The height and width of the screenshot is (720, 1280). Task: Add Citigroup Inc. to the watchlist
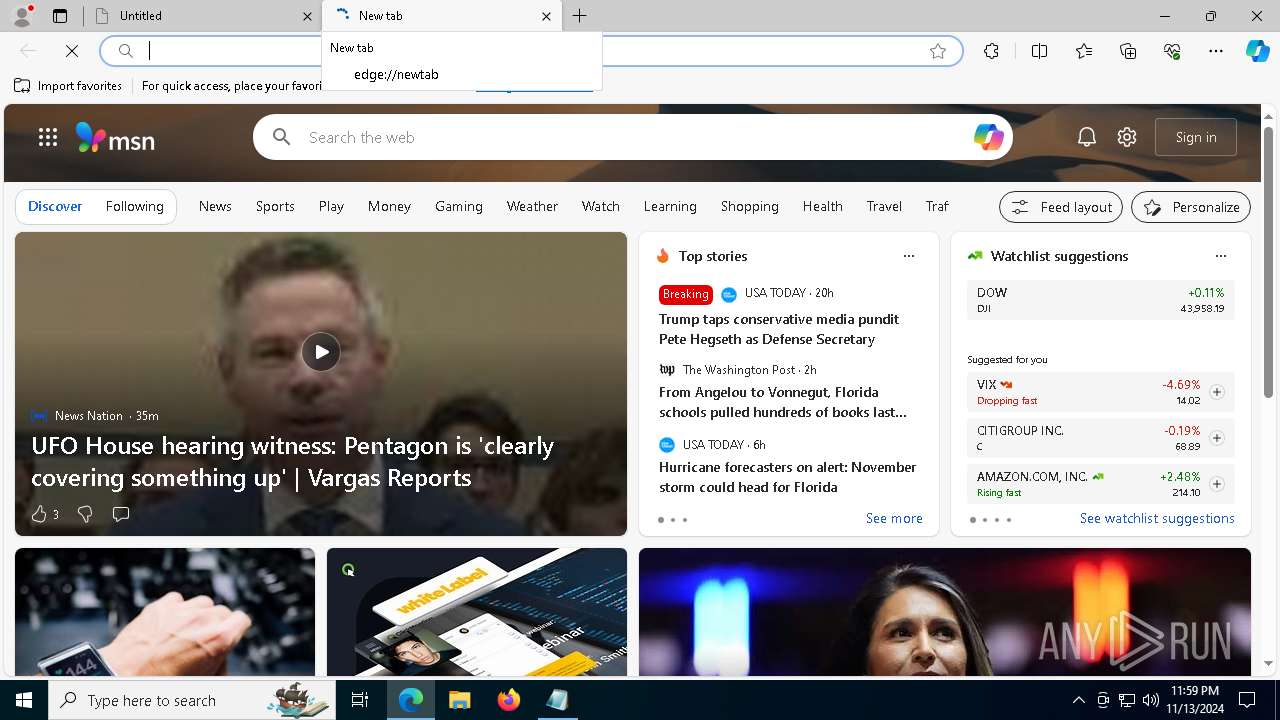(1217, 438)
